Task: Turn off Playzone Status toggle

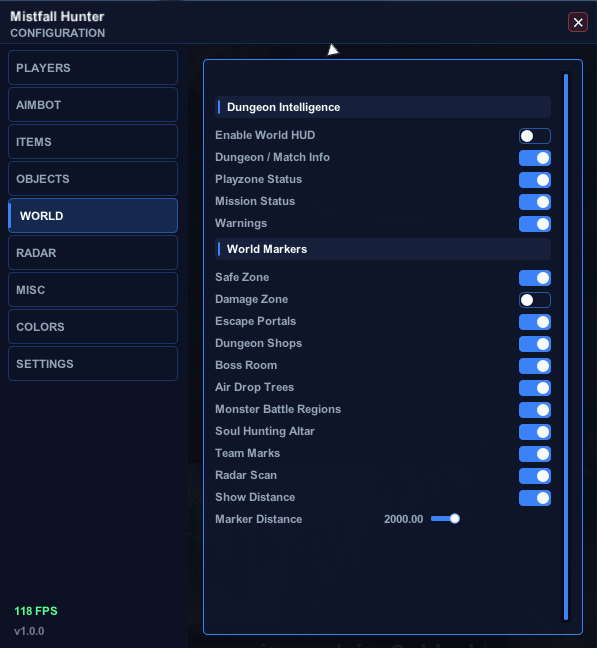Action: click(x=535, y=180)
